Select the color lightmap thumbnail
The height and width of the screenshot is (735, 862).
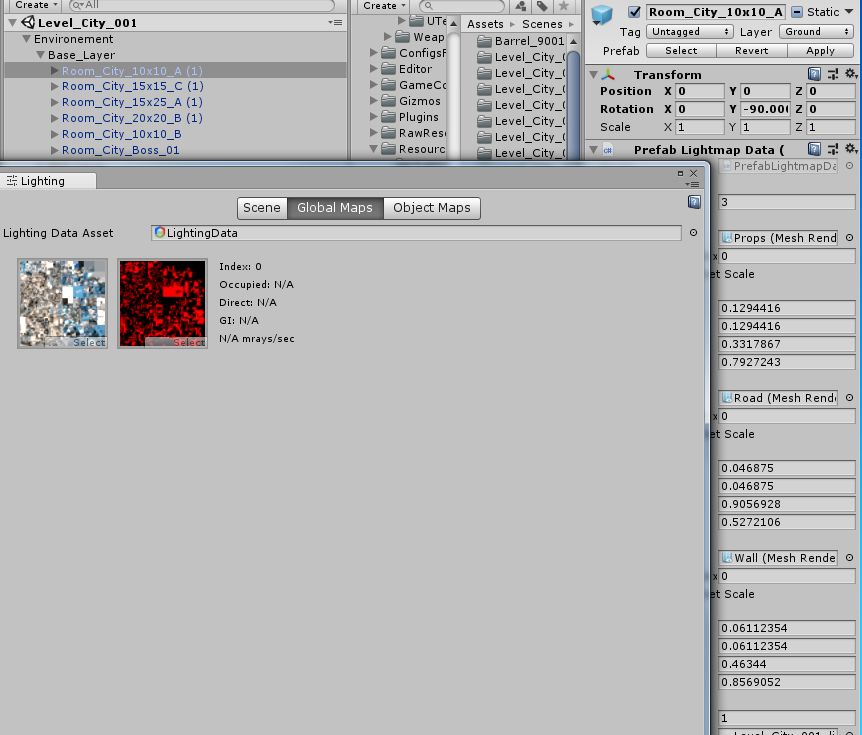coord(62,303)
